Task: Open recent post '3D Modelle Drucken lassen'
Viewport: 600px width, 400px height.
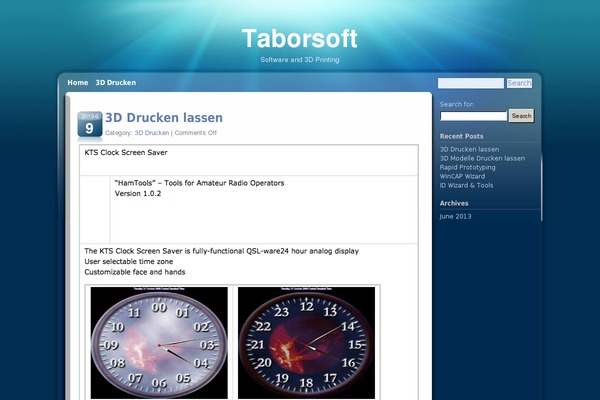Action: point(482,158)
